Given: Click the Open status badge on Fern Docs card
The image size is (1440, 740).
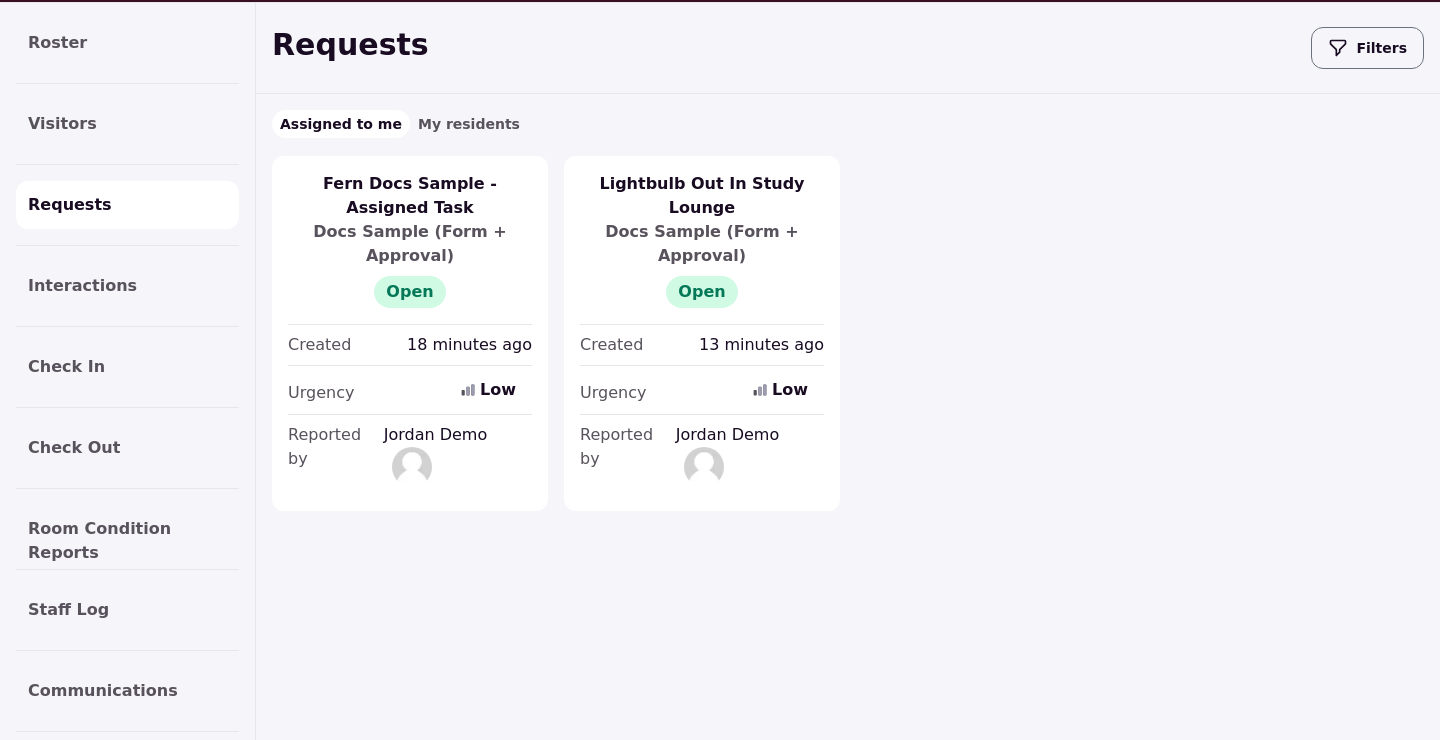Looking at the screenshot, I should (x=410, y=292).
